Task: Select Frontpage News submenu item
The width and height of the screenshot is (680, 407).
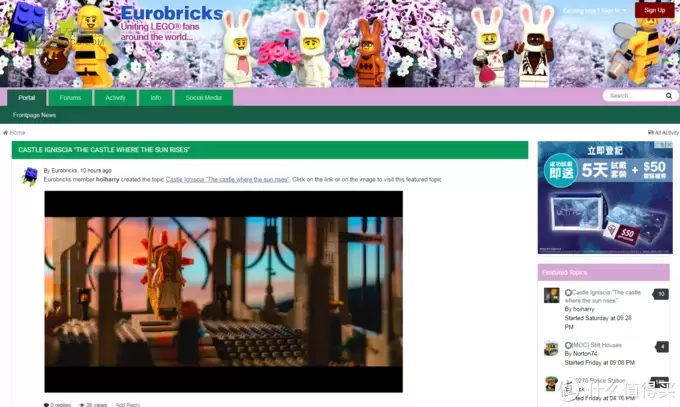Action: tap(34, 115)
